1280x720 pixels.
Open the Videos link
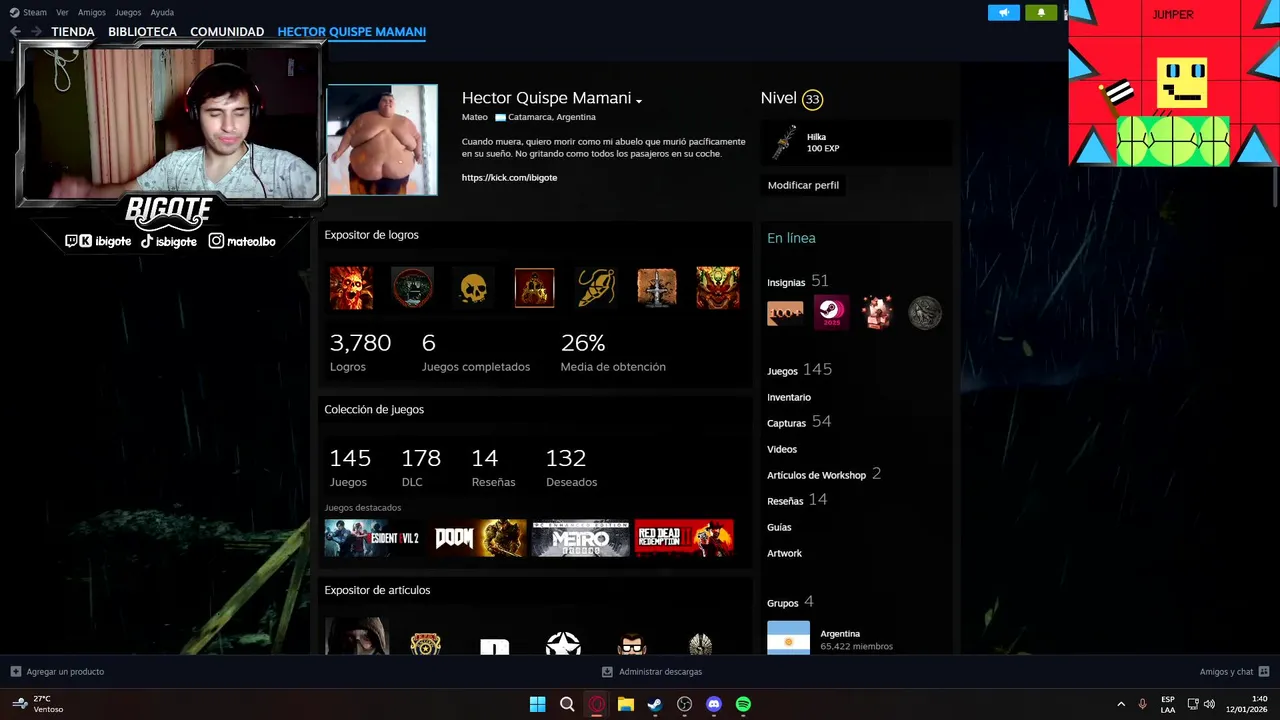pyautogui.click(x=782, y=449)
